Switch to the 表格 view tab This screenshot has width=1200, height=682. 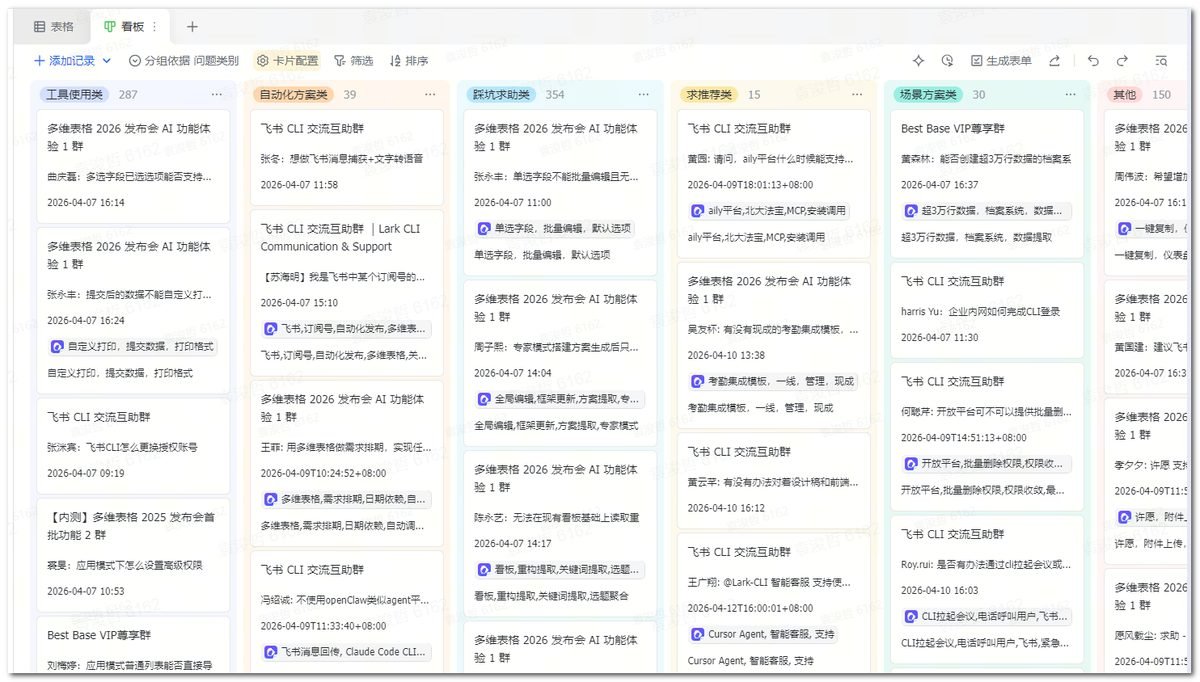54,27
